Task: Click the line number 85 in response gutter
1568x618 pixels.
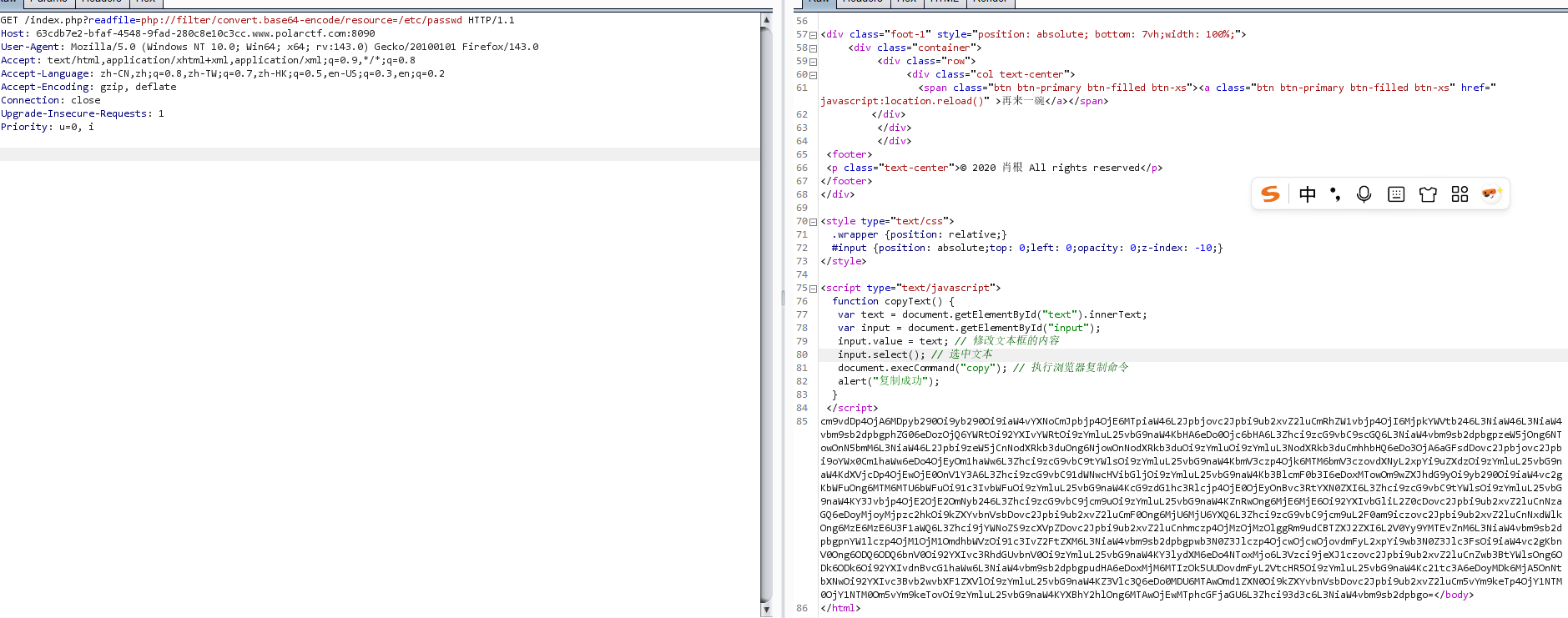Action: [x=802, y=421]
